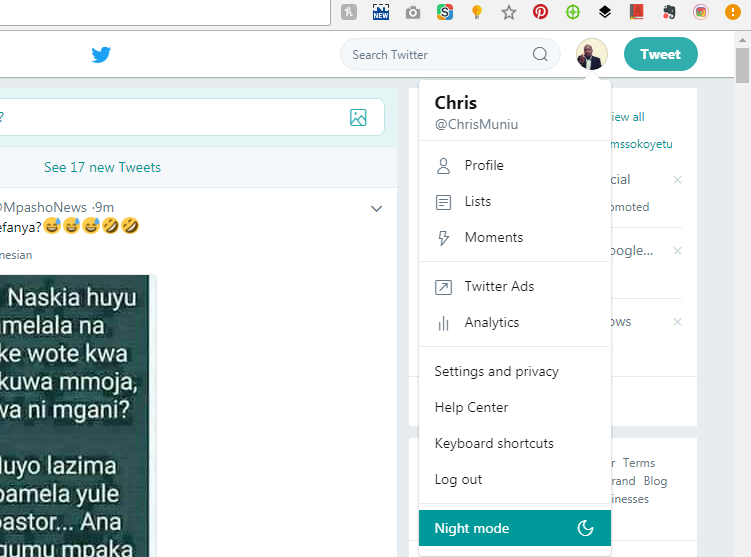Image resolution: width=751 pixels, height=557 pixels.
Task: Click the Twitter bird logo
Action: click(101, 55)
